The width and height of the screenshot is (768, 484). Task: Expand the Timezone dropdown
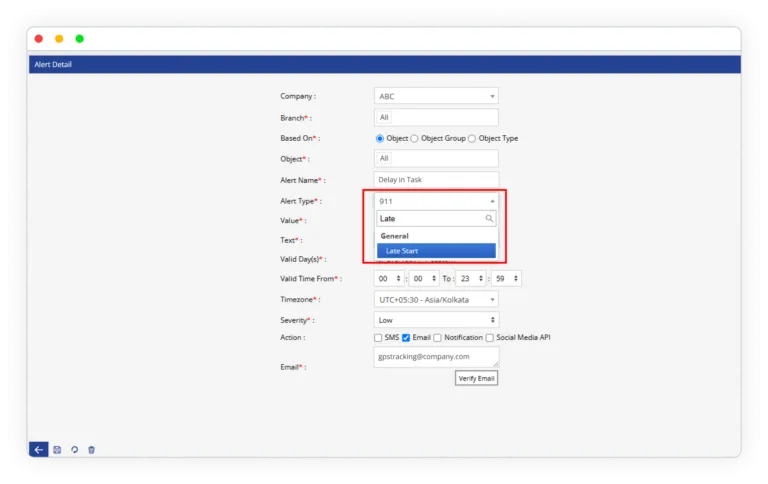coord(436,299)
